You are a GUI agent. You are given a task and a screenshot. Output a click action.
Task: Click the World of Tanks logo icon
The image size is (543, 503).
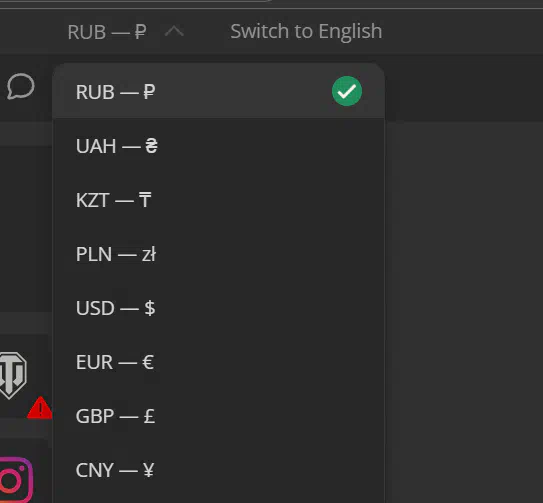(13, 376)
